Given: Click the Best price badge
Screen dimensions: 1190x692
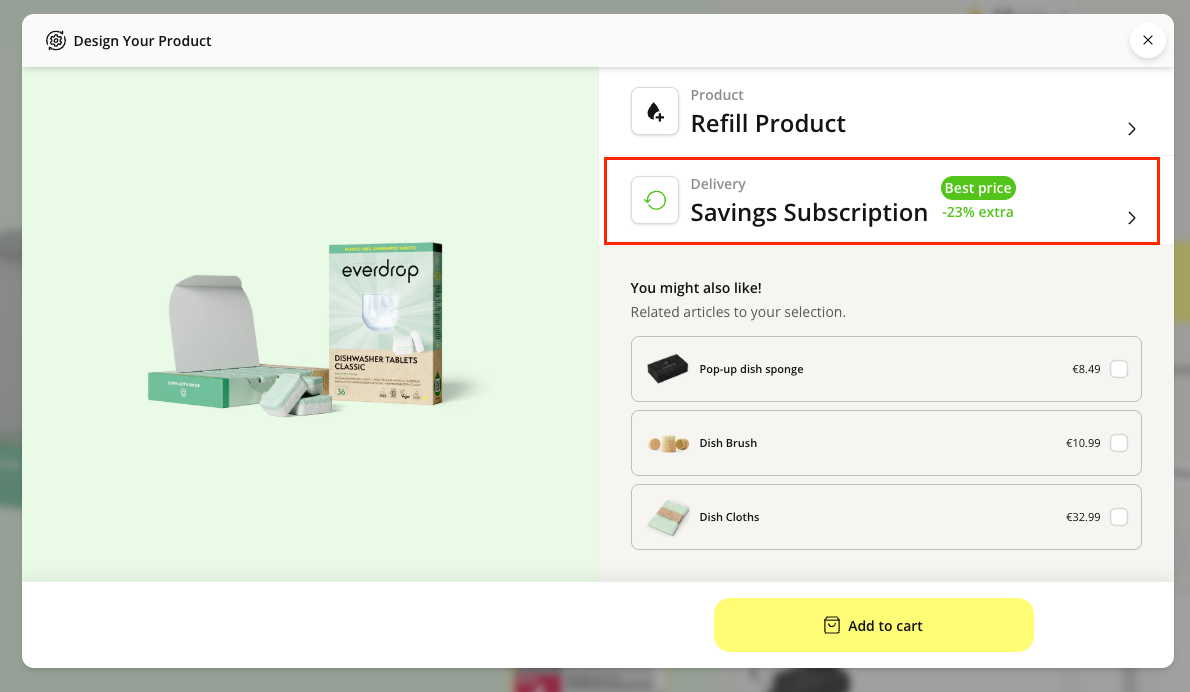Looking at the screenshot, I should [978, 188].
